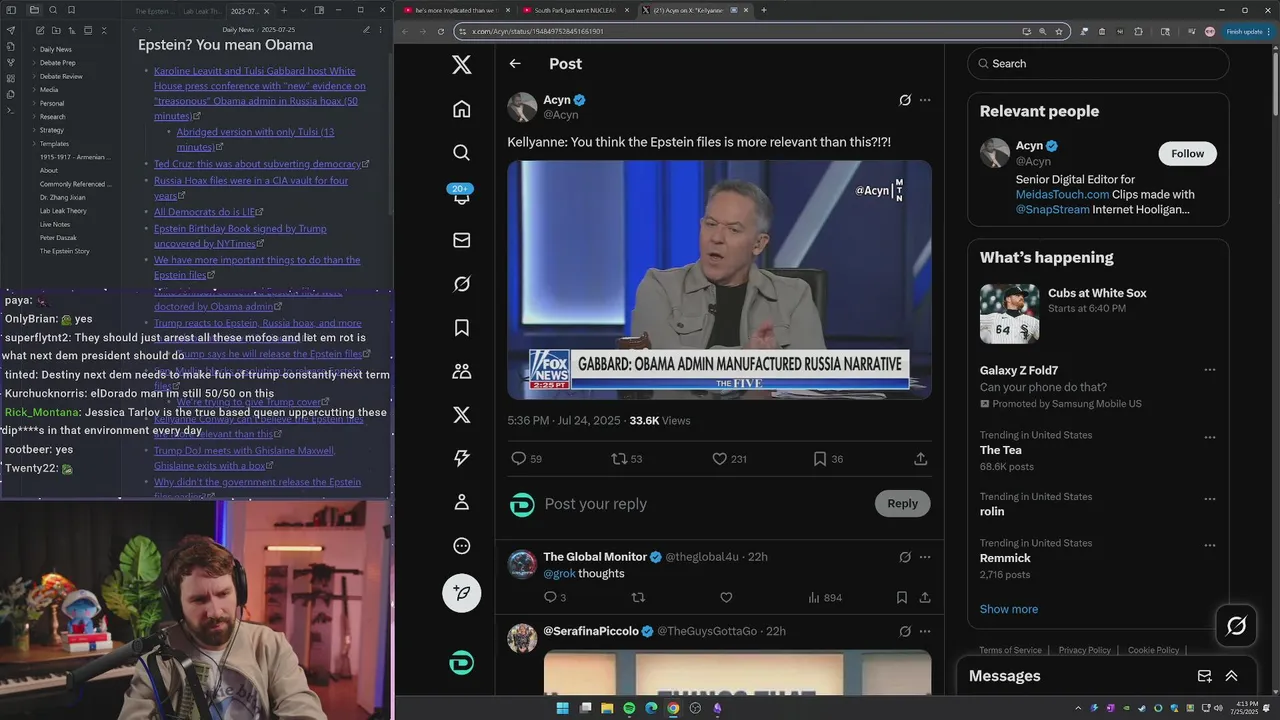Open more menu for Galaxy Z Fold7 ad
The width and height of the screenshot is (1280, 720).
[1210, 370]
